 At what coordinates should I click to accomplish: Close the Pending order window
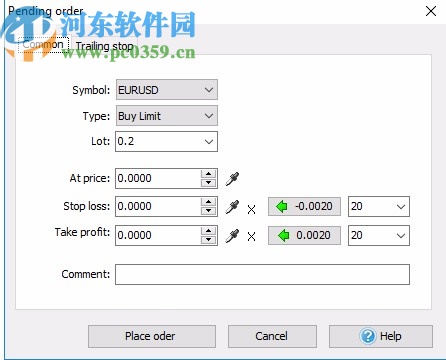point(431,11)
